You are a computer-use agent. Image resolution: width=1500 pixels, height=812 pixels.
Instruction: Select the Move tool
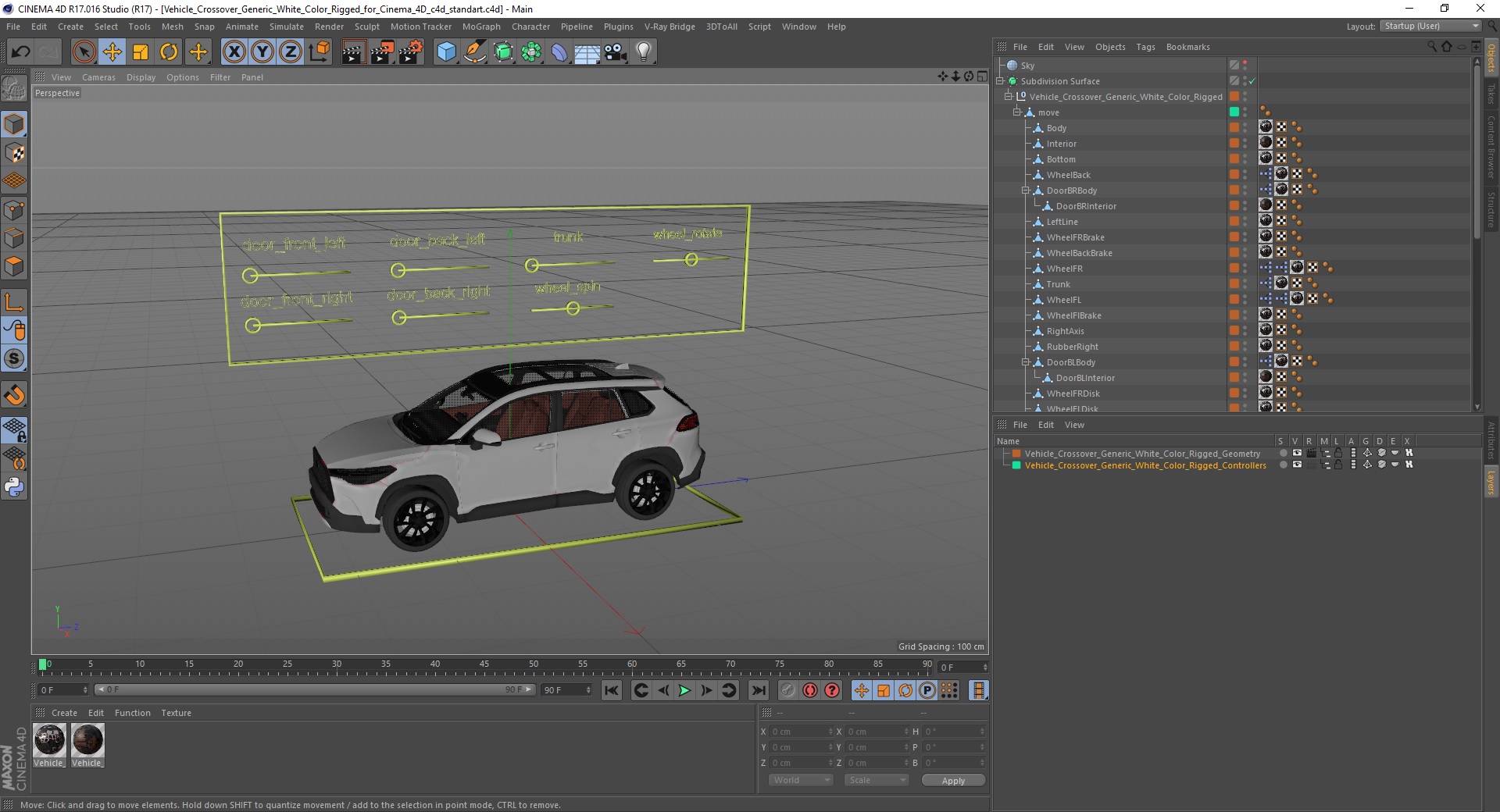click(x=112, y=52)
